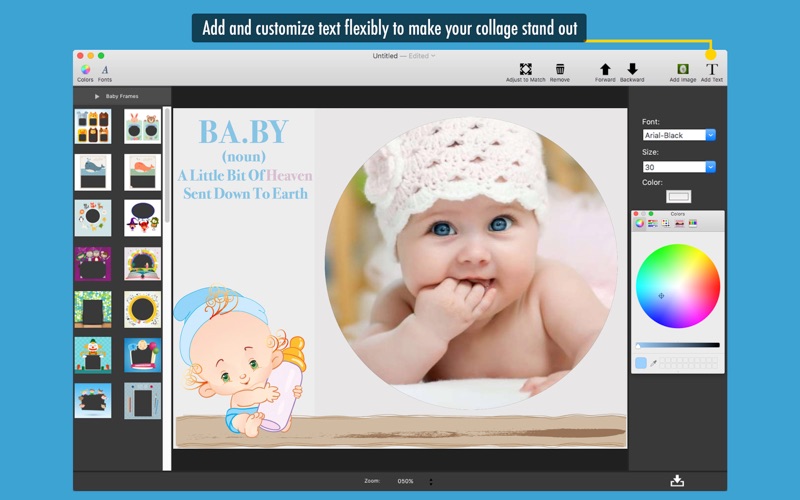
Task: Select the bunny and bear frame thumbnail
Action: pyautogui.click(x=142, y=126)
